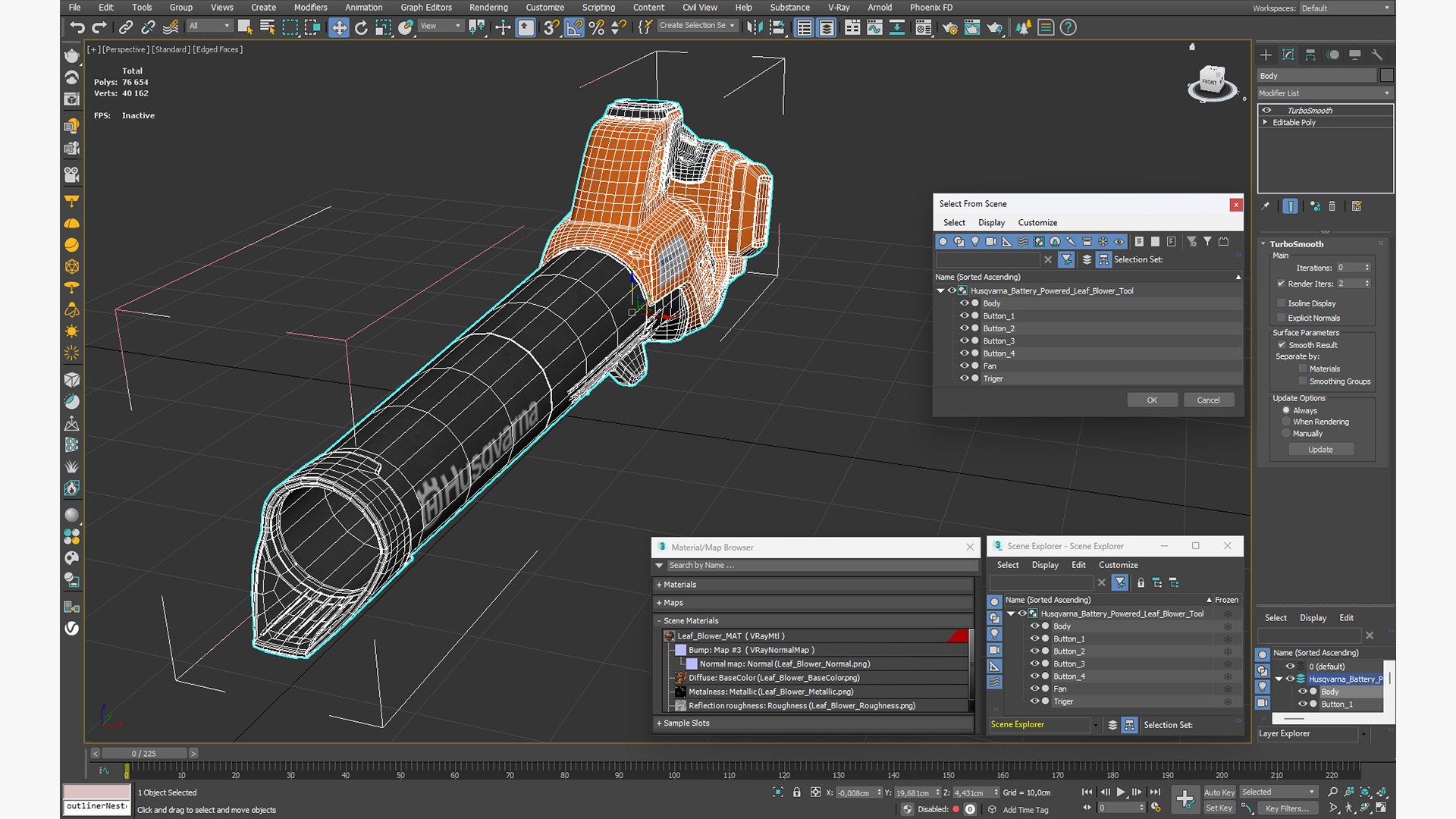
Task: Click the Selection Lock icon in status bar
Action: pyautogui.click(x=796, y=792)
